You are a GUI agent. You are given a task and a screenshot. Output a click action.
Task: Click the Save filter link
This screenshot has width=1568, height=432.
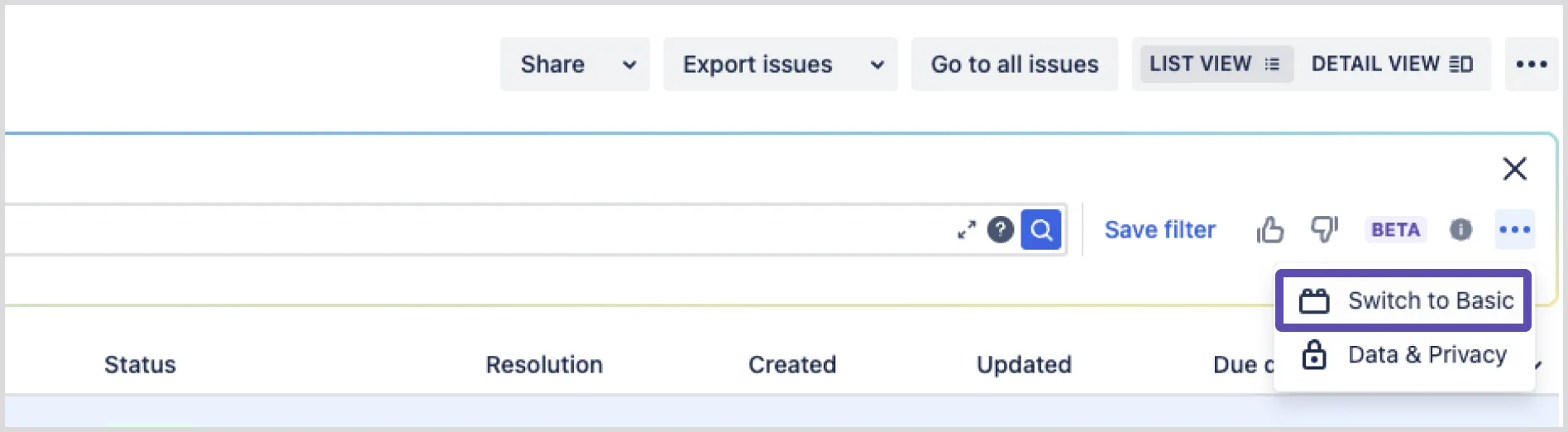1159,229
